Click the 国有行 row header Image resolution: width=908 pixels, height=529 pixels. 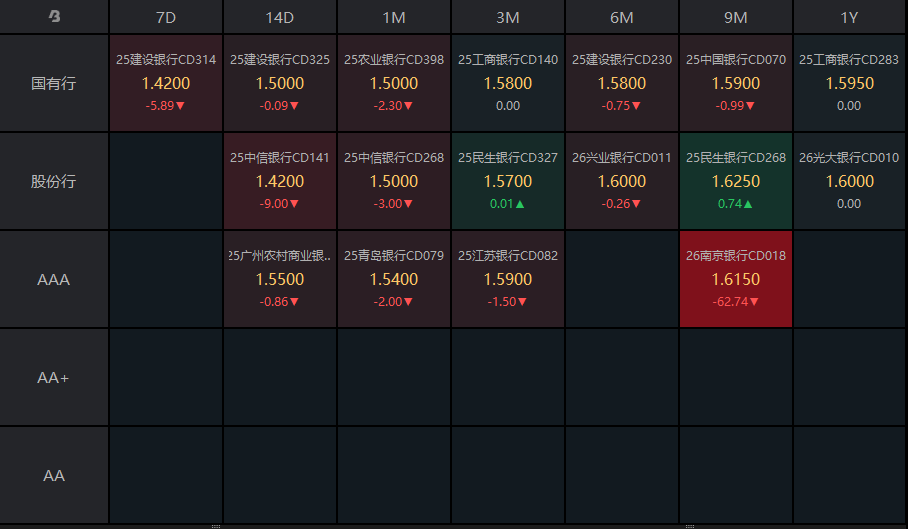click(x=54, y=83)
